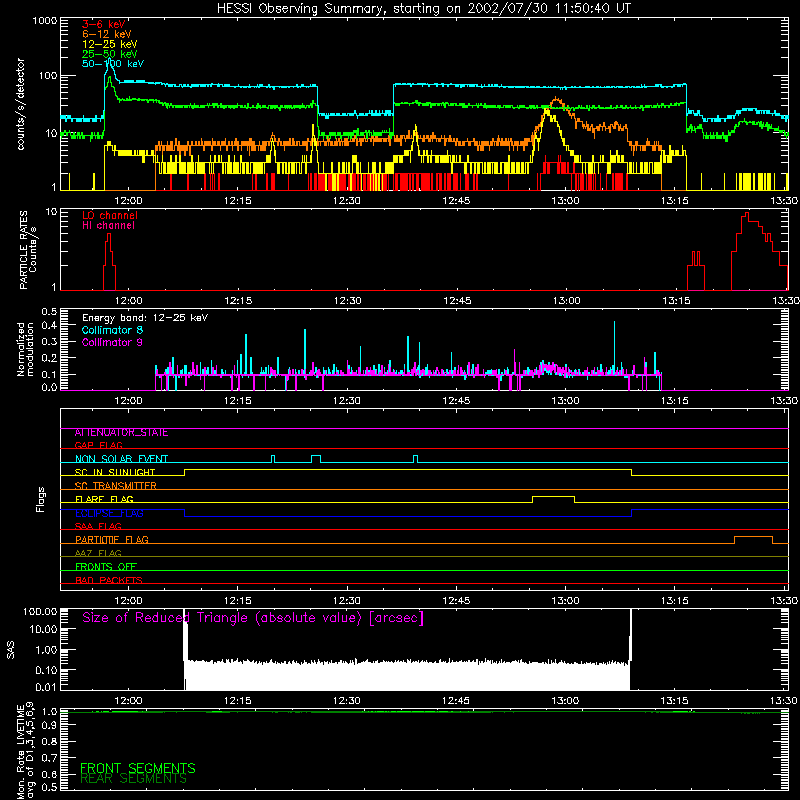Click the GAP_FLAG label
The width and height of the screenshot is (800, 800).
coord(98,446)
